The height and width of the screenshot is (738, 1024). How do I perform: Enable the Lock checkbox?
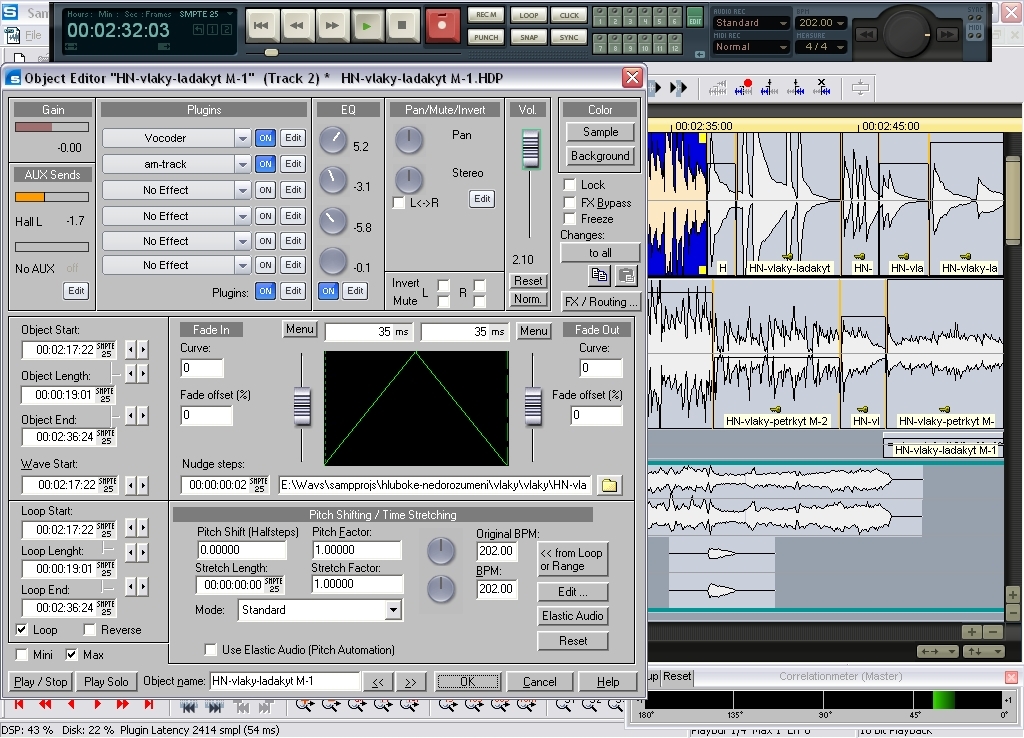[570, 185]
